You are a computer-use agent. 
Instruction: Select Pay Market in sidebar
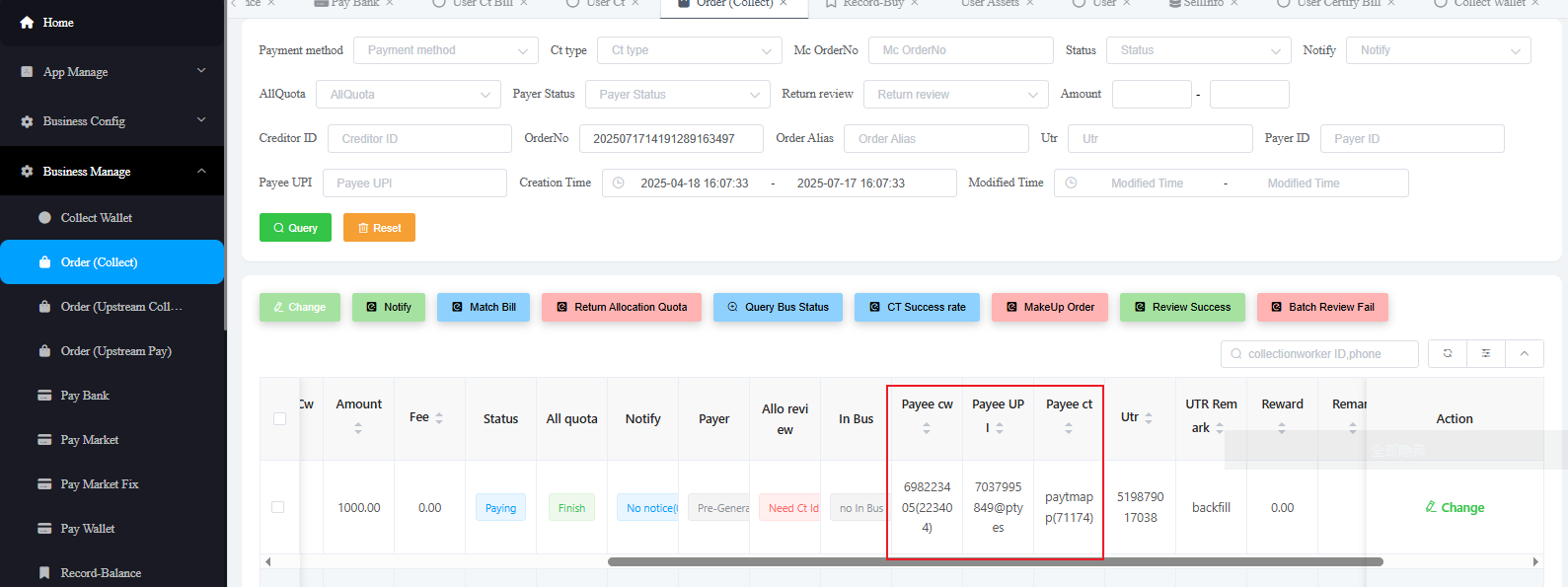coord(90,440)
